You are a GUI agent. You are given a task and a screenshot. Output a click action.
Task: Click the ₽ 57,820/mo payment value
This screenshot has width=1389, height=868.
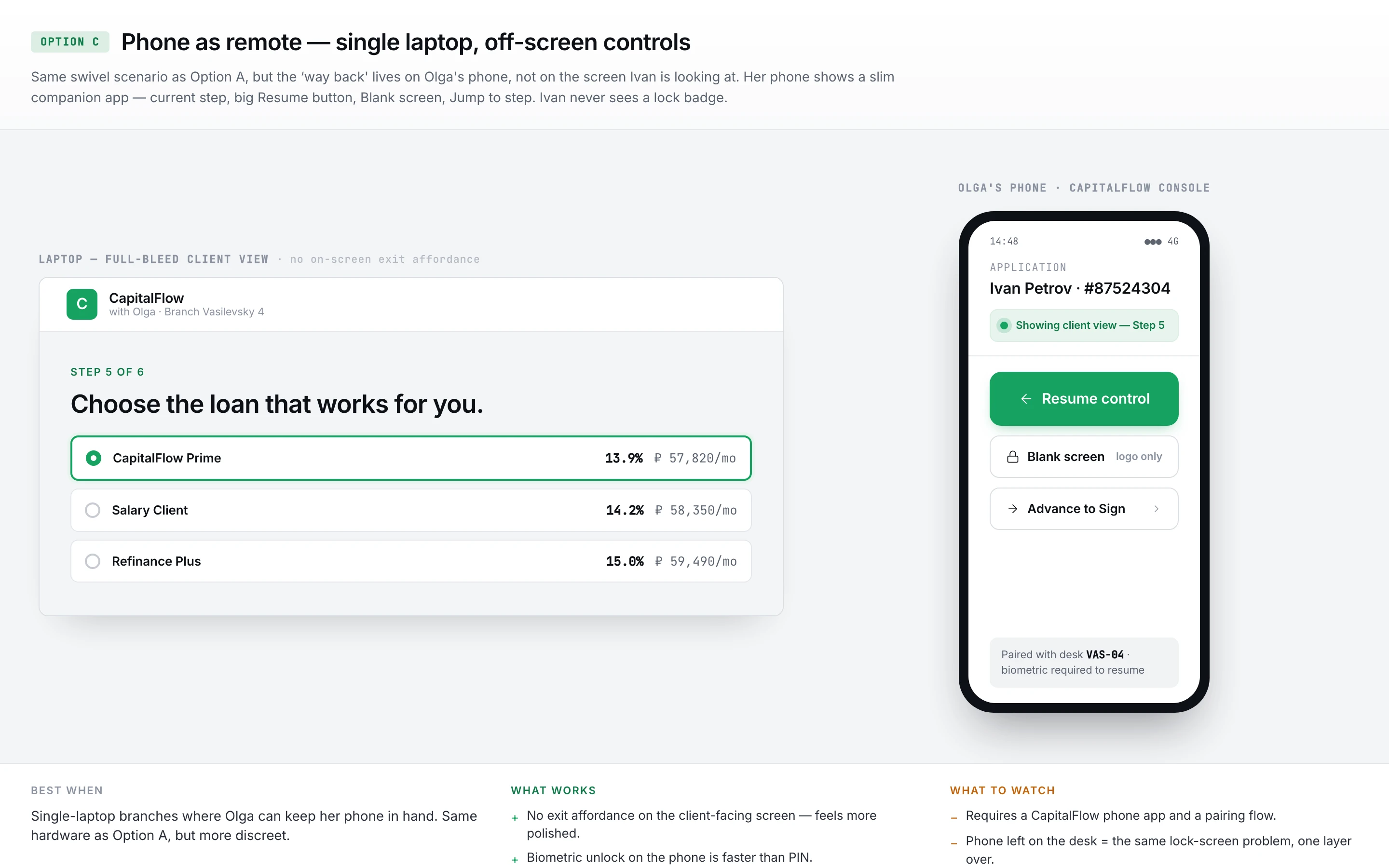[x=694, y=458]
